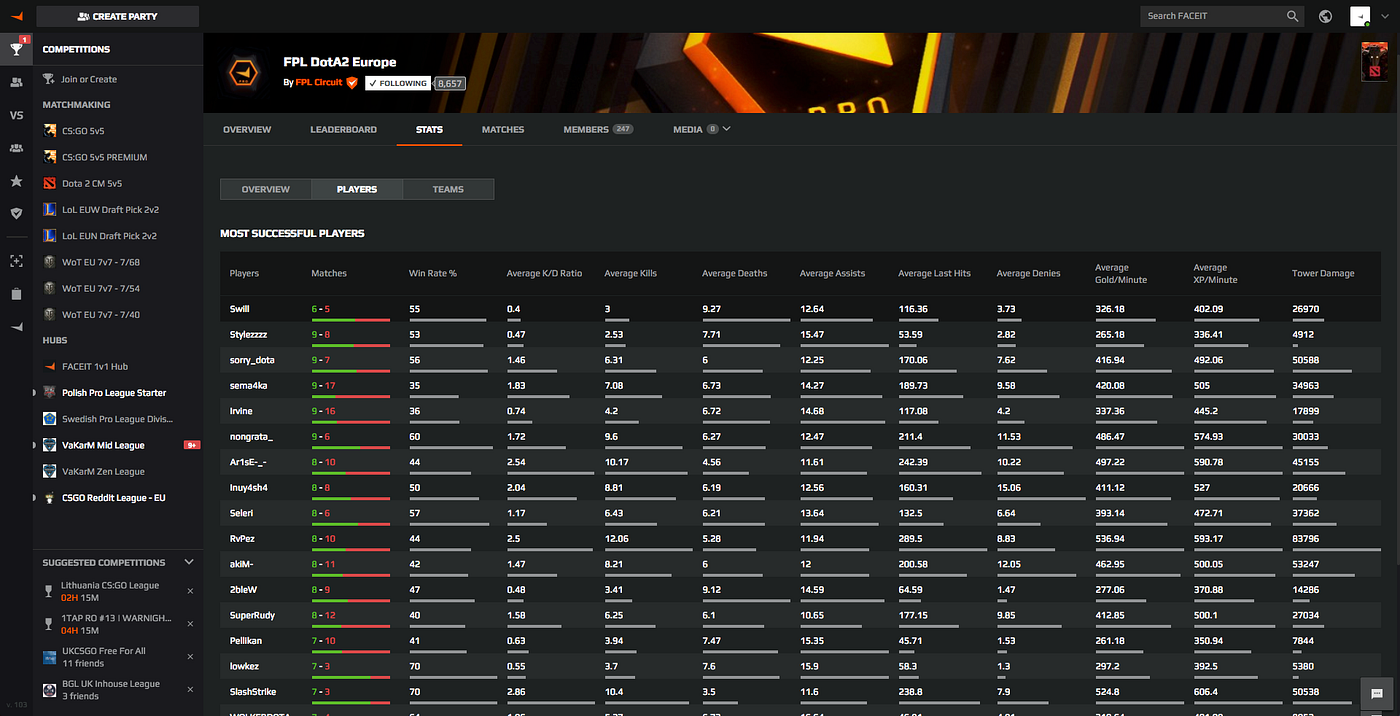Image resolution: width=1400 pixels, height=716 pixels.
Task: Collapse the Suggested Competitions section
Action: (189, 562)
